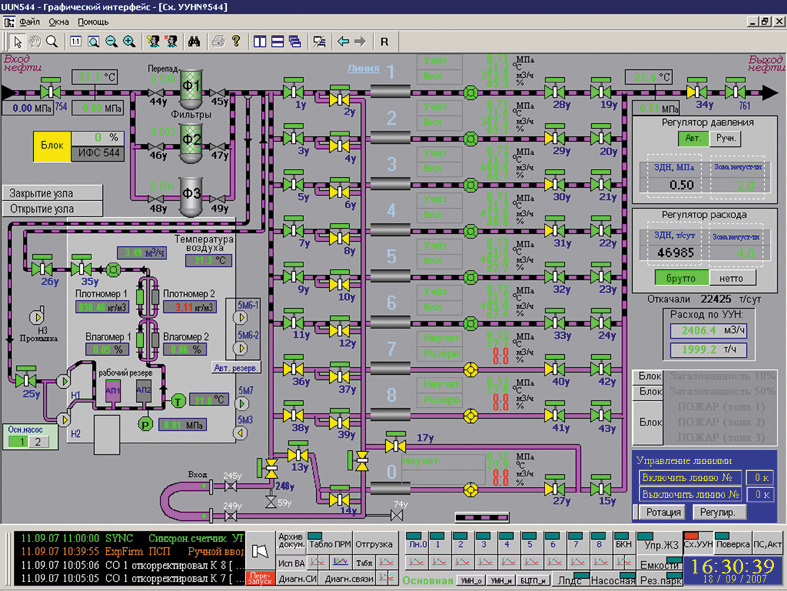Select нетто in the flow regulator
Screen dimensions: 787x591
click(x=731, y=277)
